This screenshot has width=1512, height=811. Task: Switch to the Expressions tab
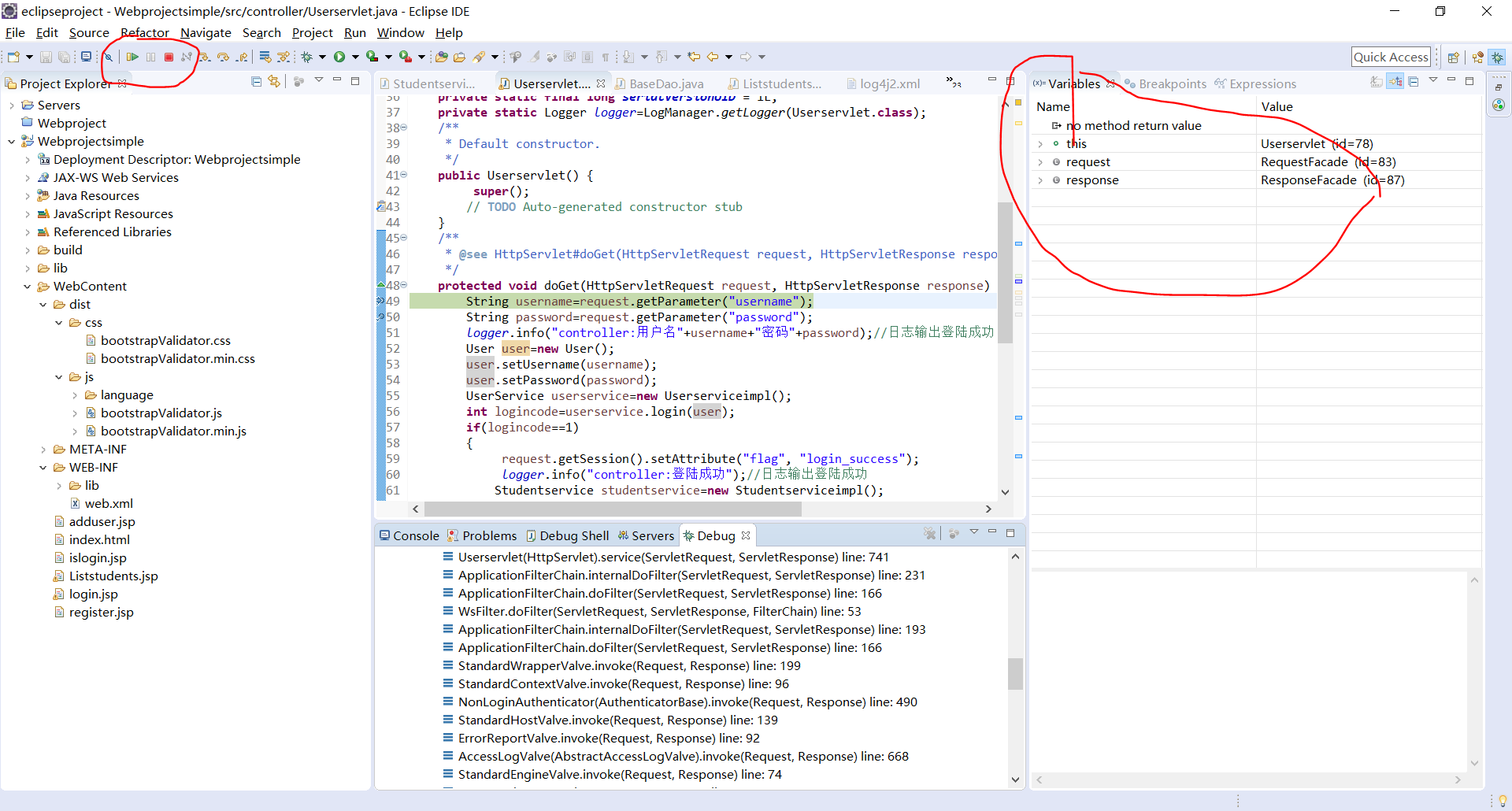pos(1255,84)
